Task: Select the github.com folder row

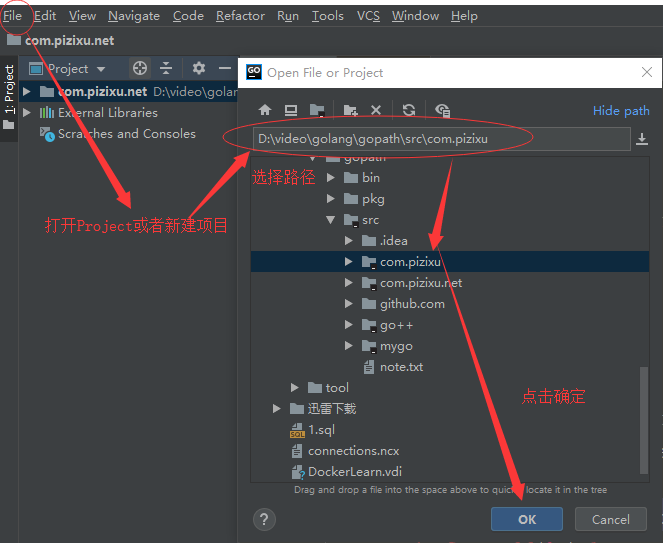Action: click(x=450, y=304)
